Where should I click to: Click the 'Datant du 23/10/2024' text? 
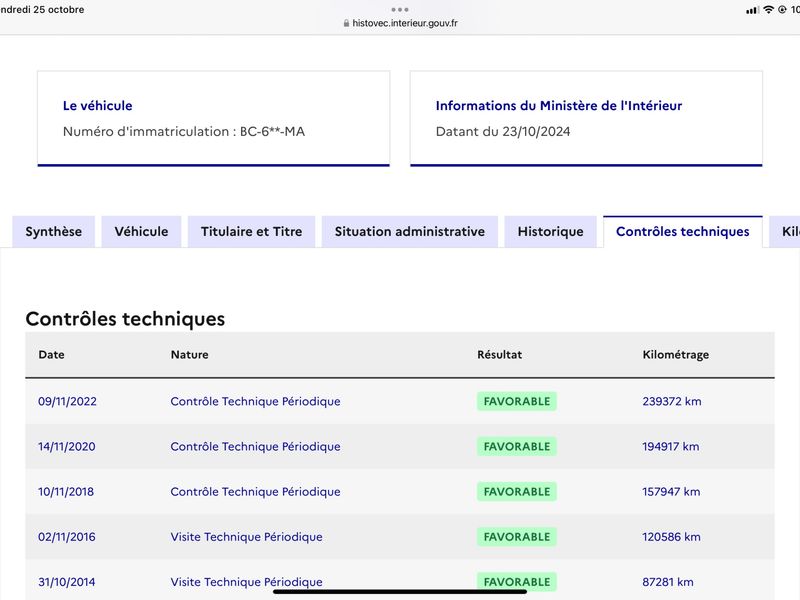(x=503, y=132)
